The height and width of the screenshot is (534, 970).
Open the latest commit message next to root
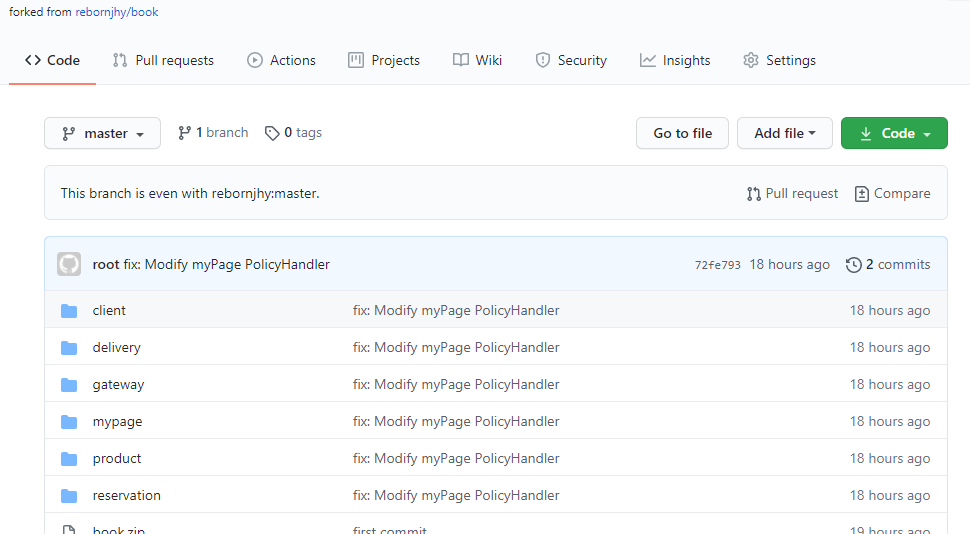[226, 264]
